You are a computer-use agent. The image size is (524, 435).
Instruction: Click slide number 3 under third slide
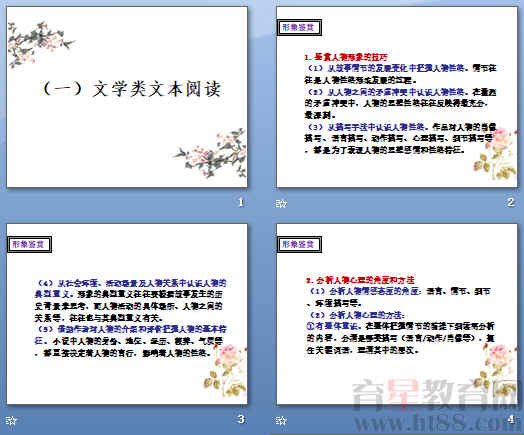pos(241,419)
